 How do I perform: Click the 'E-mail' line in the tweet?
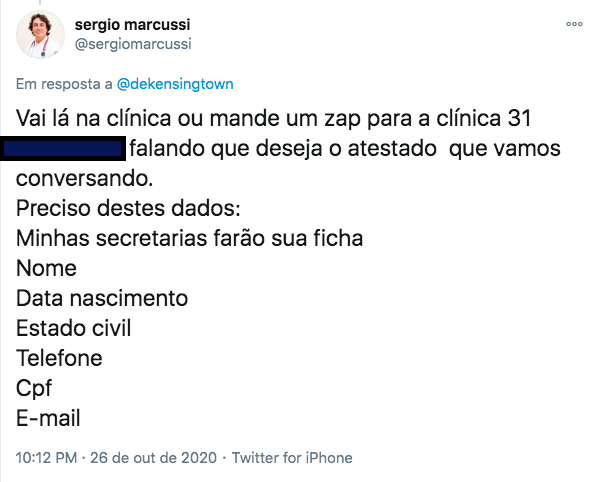(48, 418)
